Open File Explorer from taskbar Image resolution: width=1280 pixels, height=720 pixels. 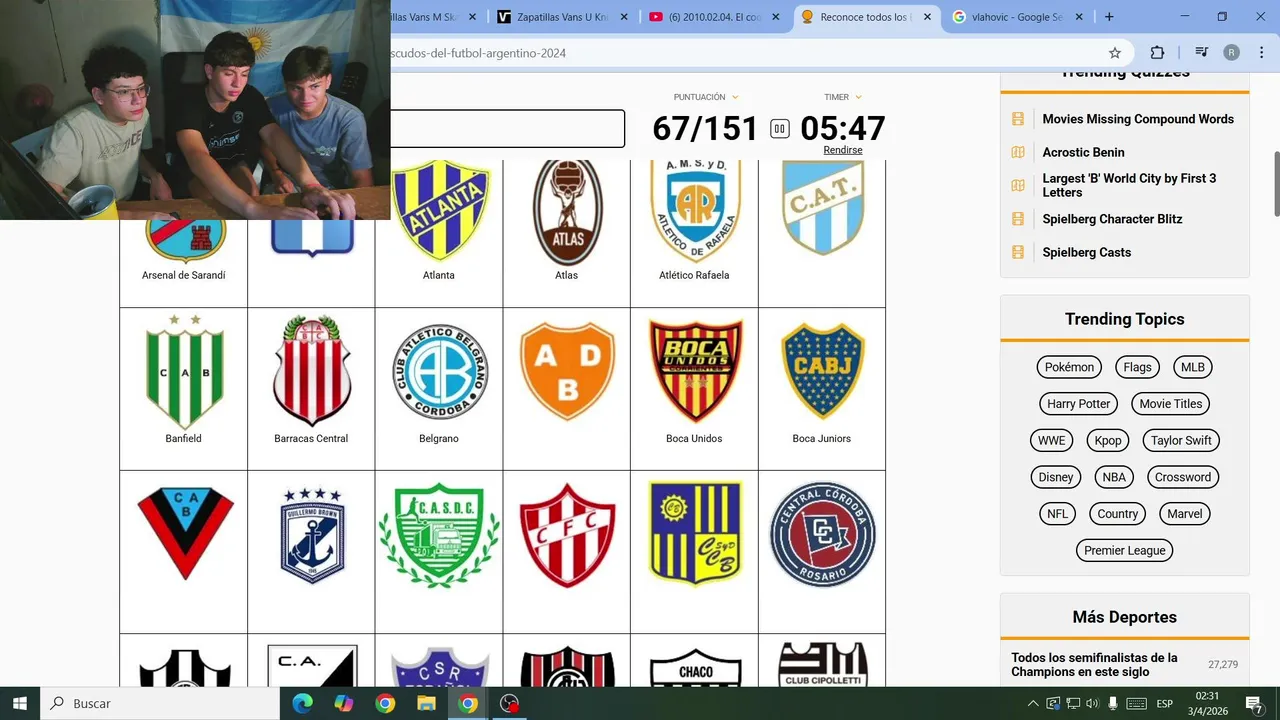point(426,703)
